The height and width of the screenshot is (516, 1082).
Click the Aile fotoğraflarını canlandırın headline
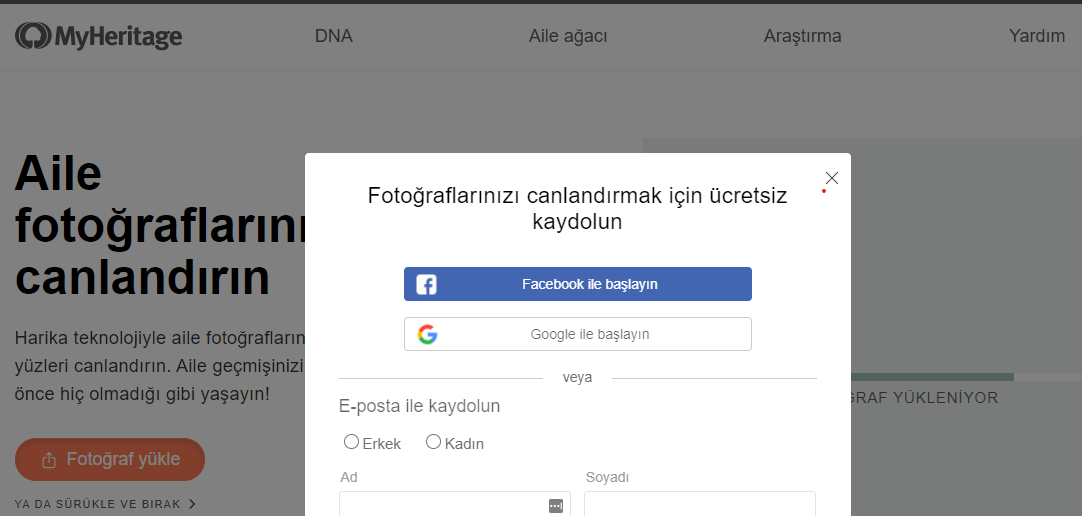(x=160, y=225)
